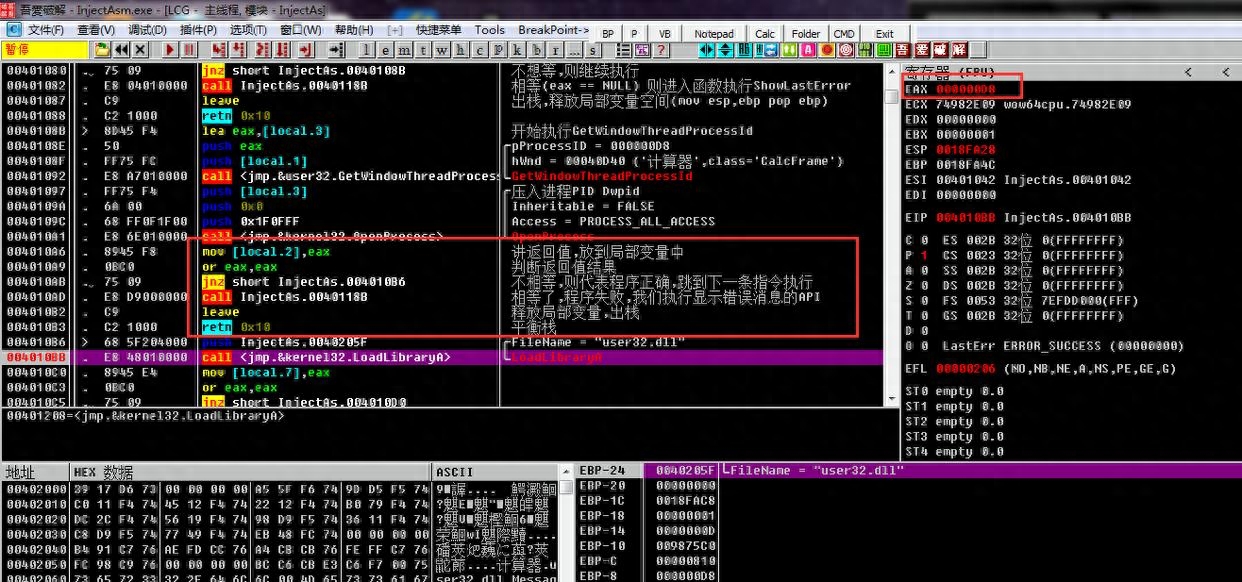
Task: Open References window with 'r' button
Action: click(556, 49)
